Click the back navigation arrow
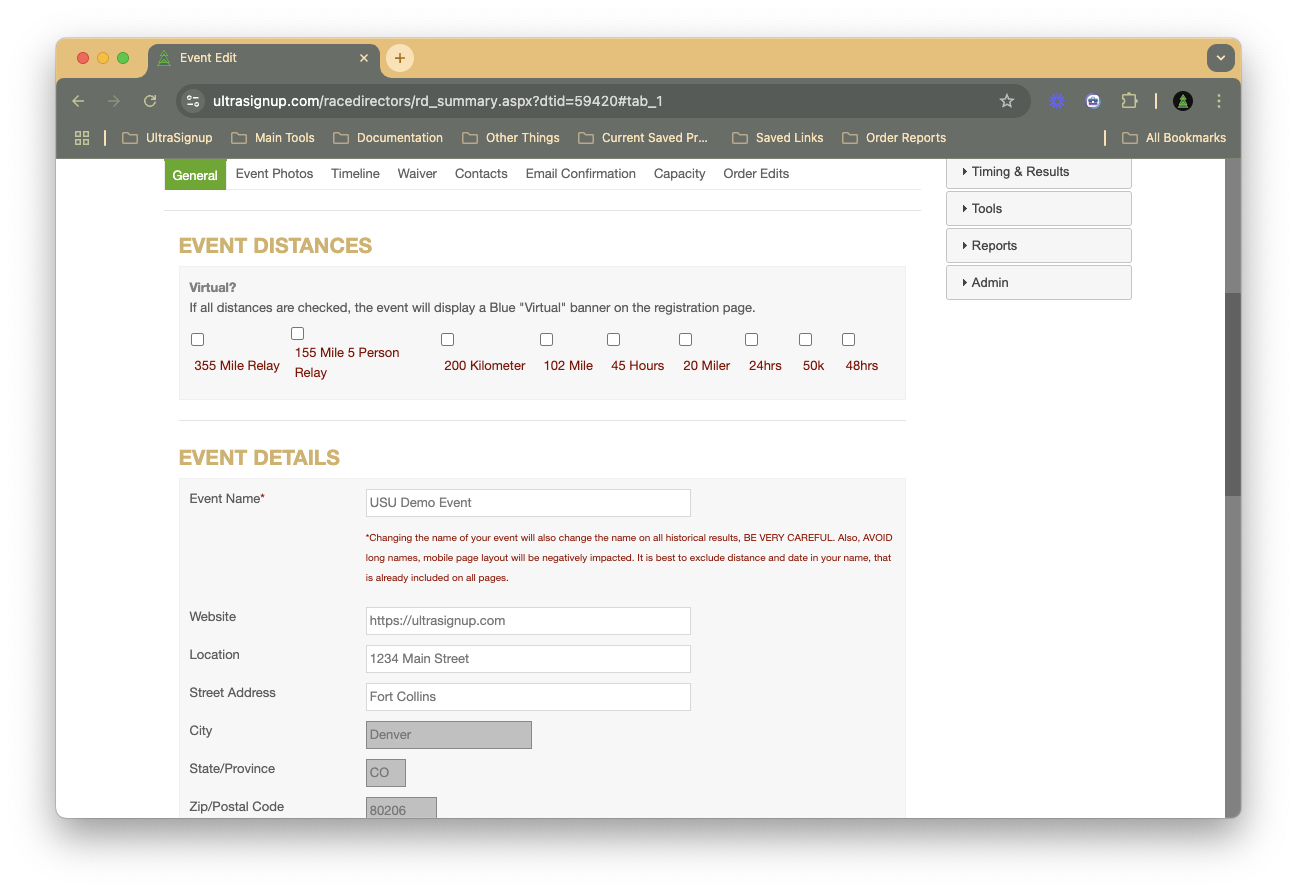Viewport: 1297px width, 892px height. [x=78, y=101]
